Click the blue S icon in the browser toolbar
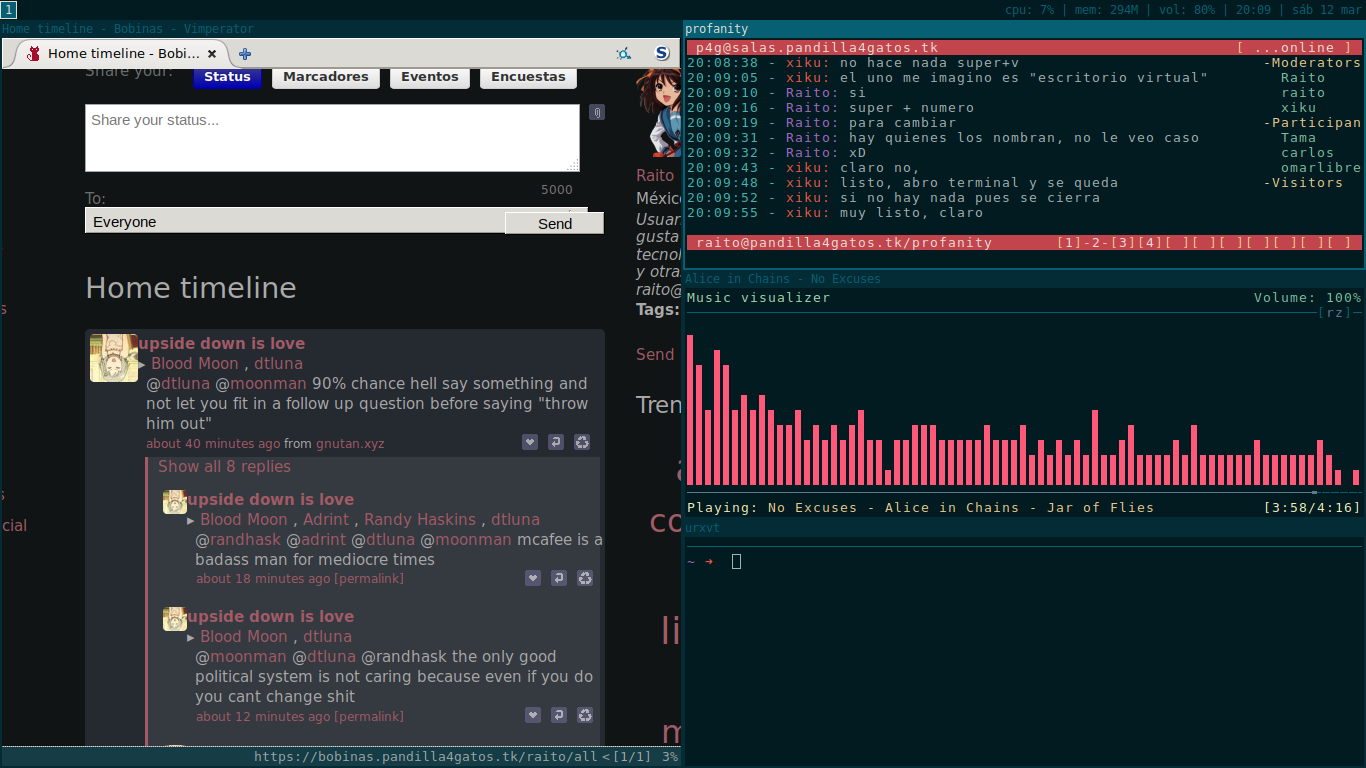This screenshot has height=768, width=1366. [x=661, y=54]
